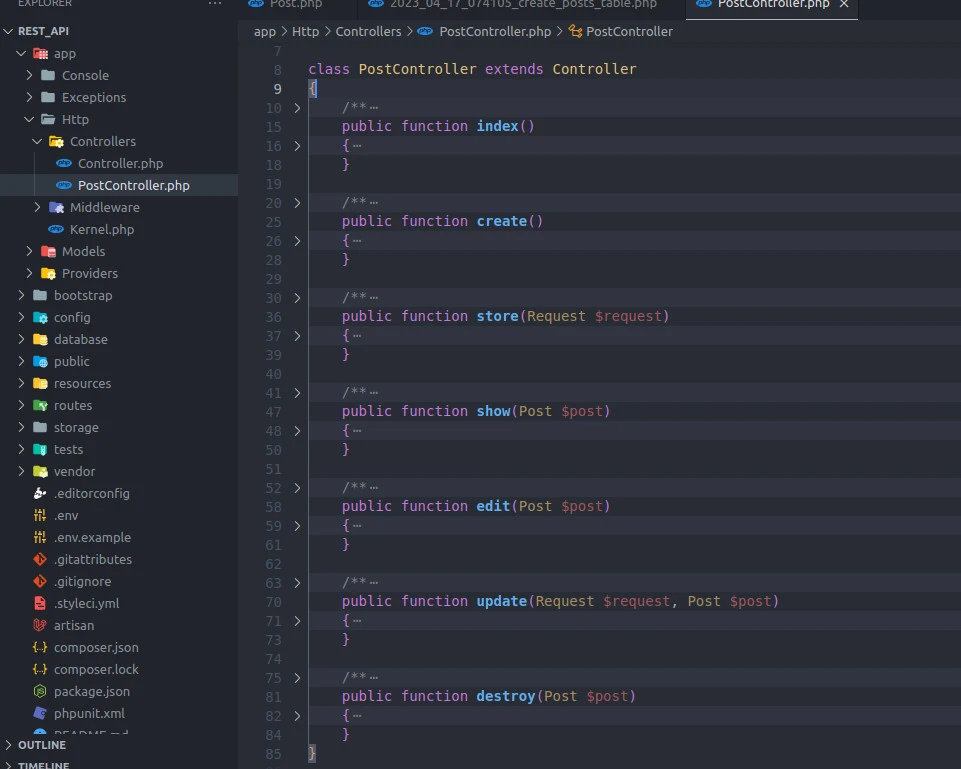Click the artisan file icon
The image size is (961, 769).
point(40,625)
